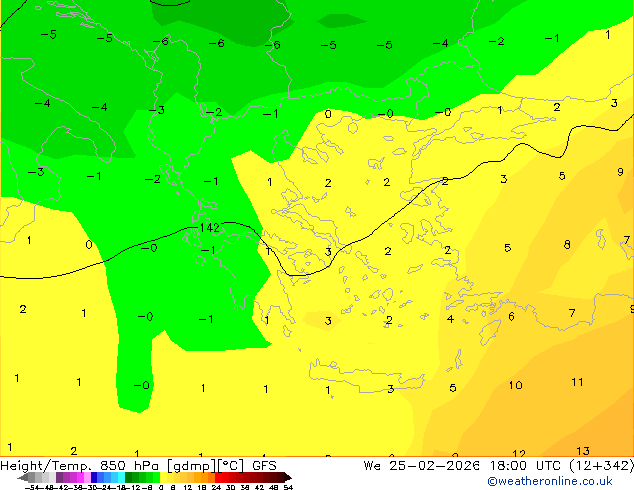Select the 6 temperature value on map
Viewport: 634px width, 490px height.
click(511, 316)
